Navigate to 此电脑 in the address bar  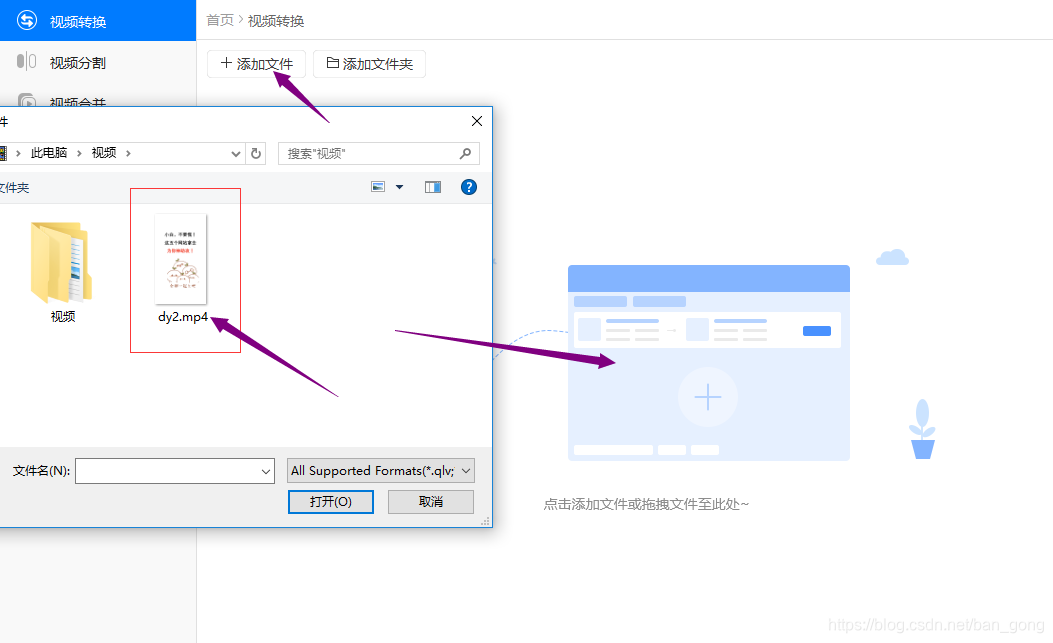50,153
